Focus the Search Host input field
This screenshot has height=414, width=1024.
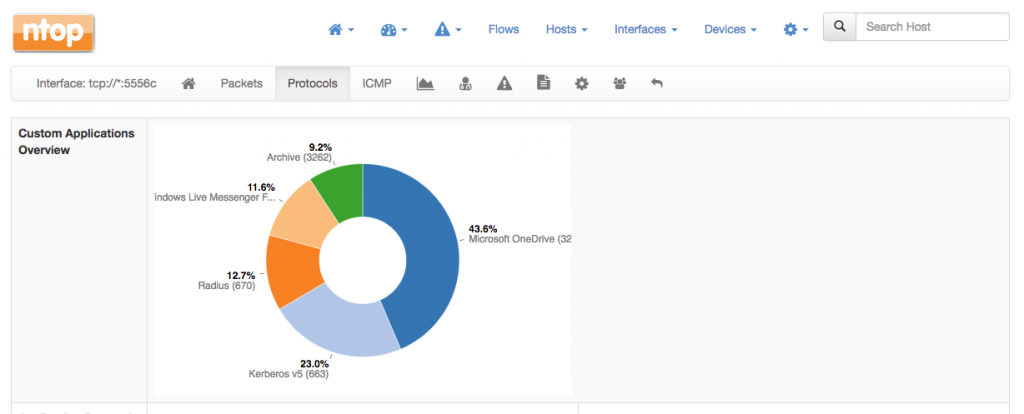coord(933,27)
